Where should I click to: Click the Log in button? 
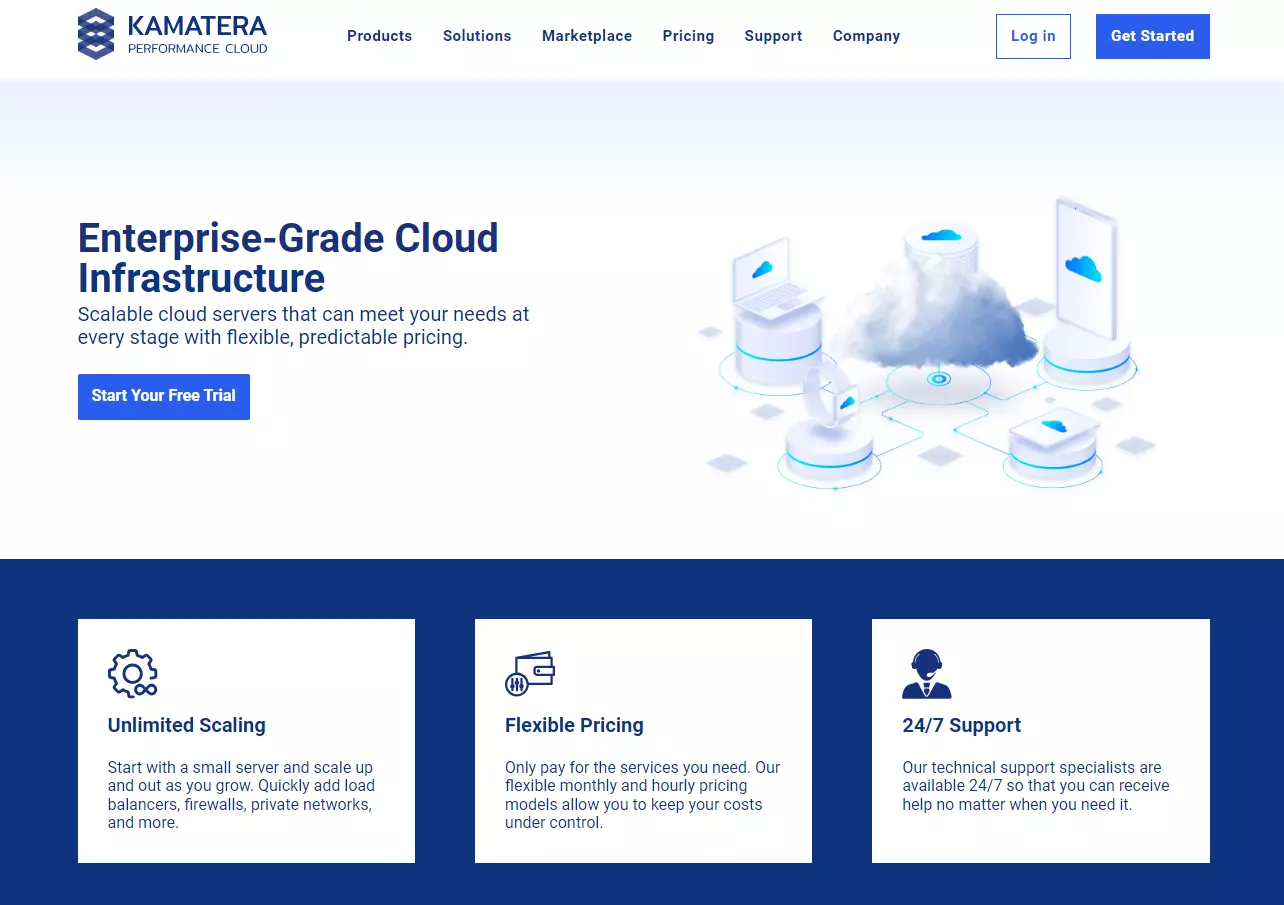(1033, 36)
